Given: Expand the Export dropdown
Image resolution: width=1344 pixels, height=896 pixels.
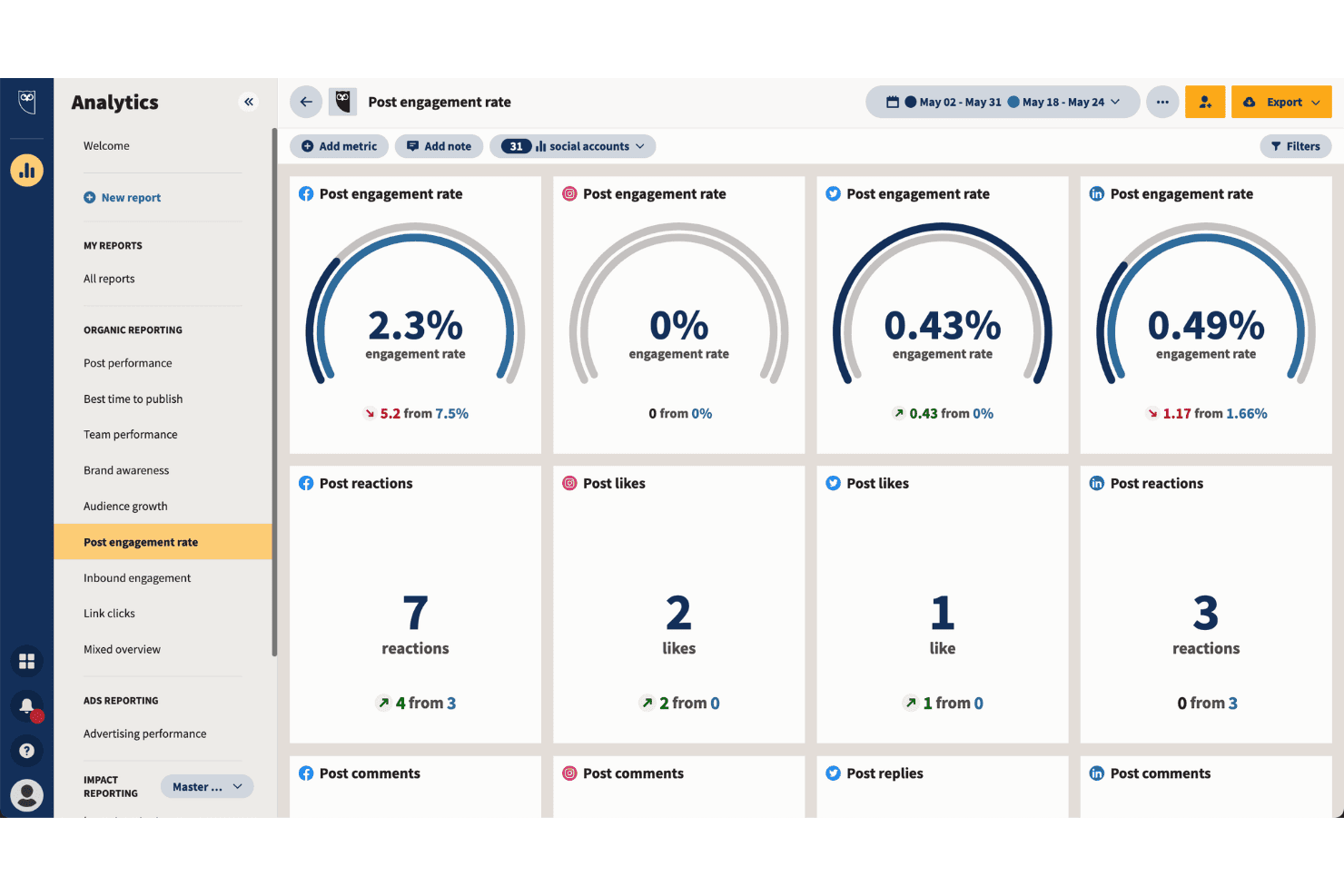Looking at the screenshot, I should point(1281,102).
